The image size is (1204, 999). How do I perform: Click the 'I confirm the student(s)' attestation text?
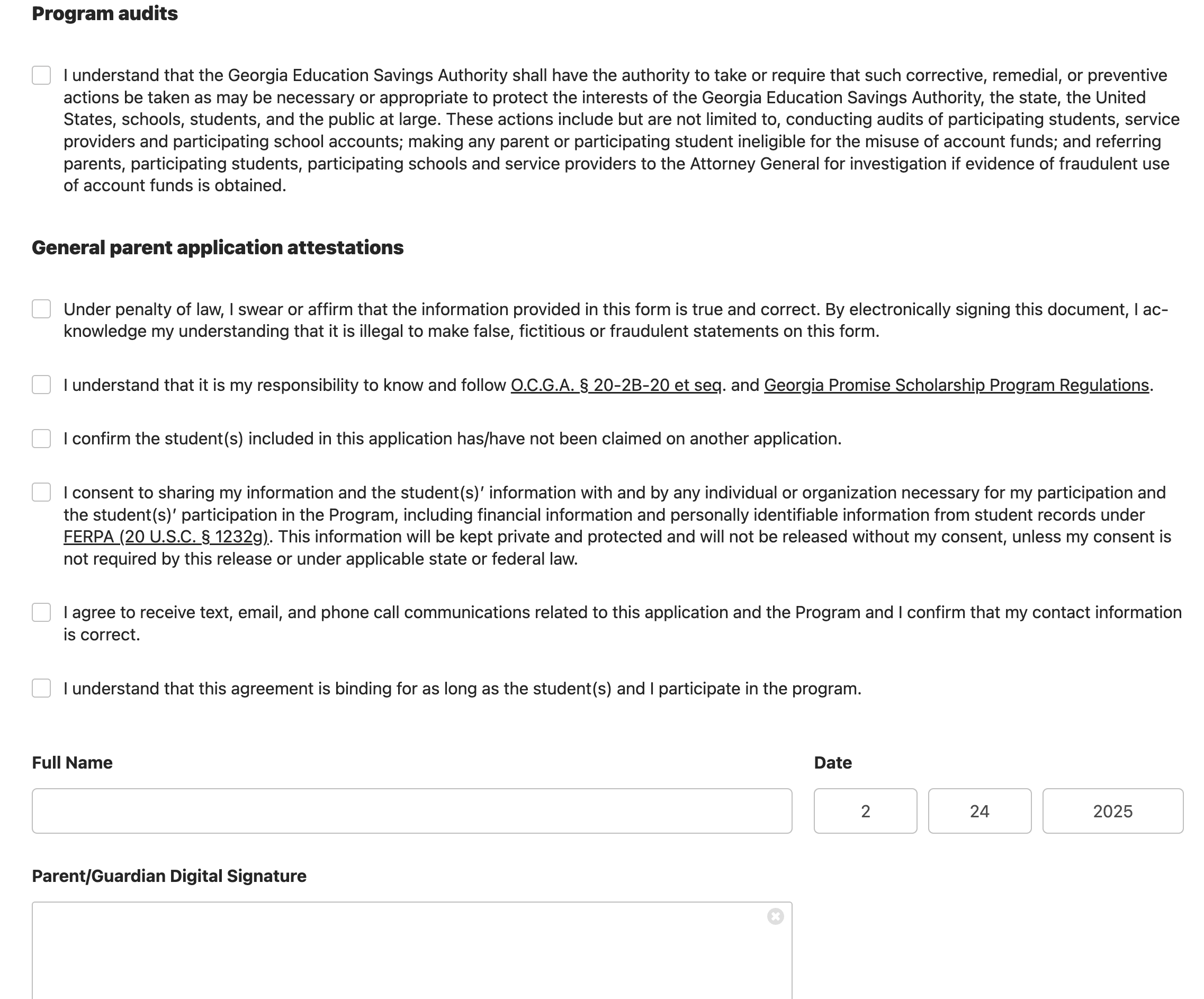coord(452,439)
